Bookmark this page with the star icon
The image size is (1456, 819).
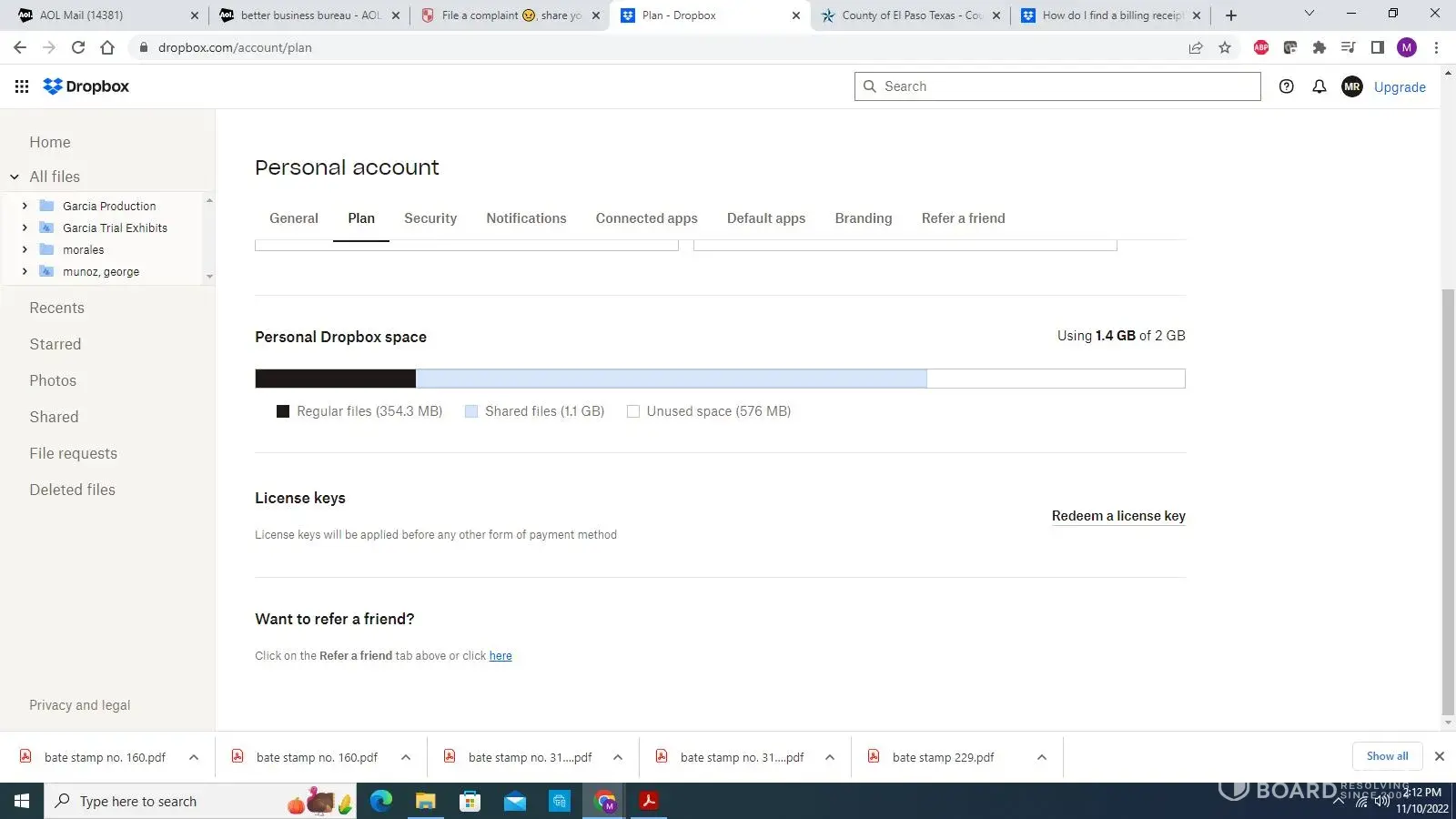click(1225, 47)
